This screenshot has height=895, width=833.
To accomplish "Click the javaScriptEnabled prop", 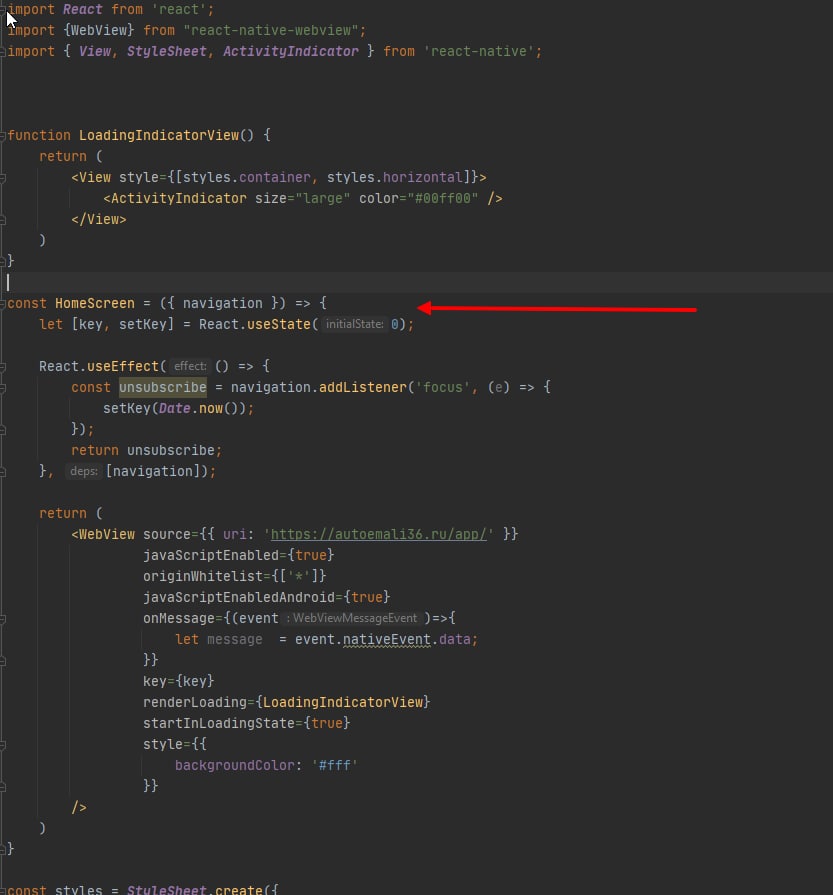I will click(x=211, y=555).
